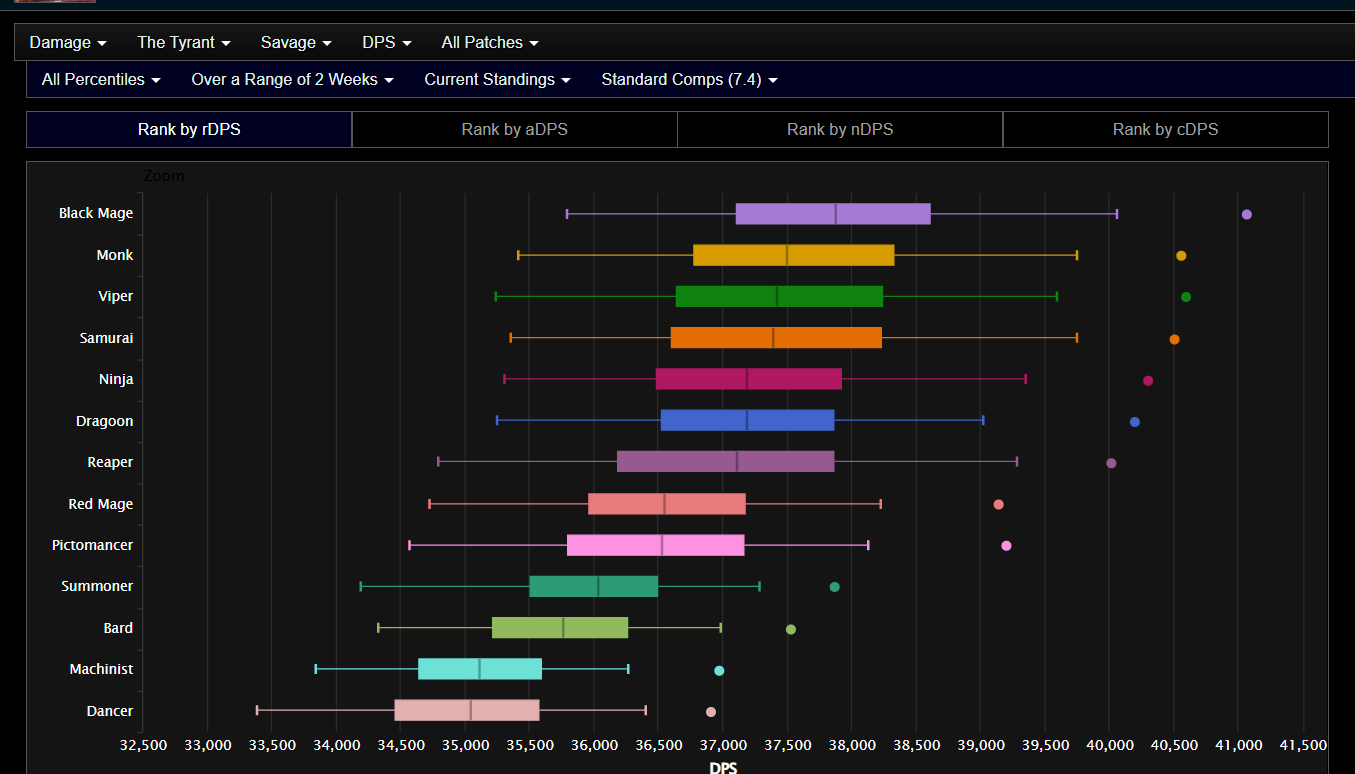
Task: Select the pale pink Dancer box plot
Action: [467, 711]
